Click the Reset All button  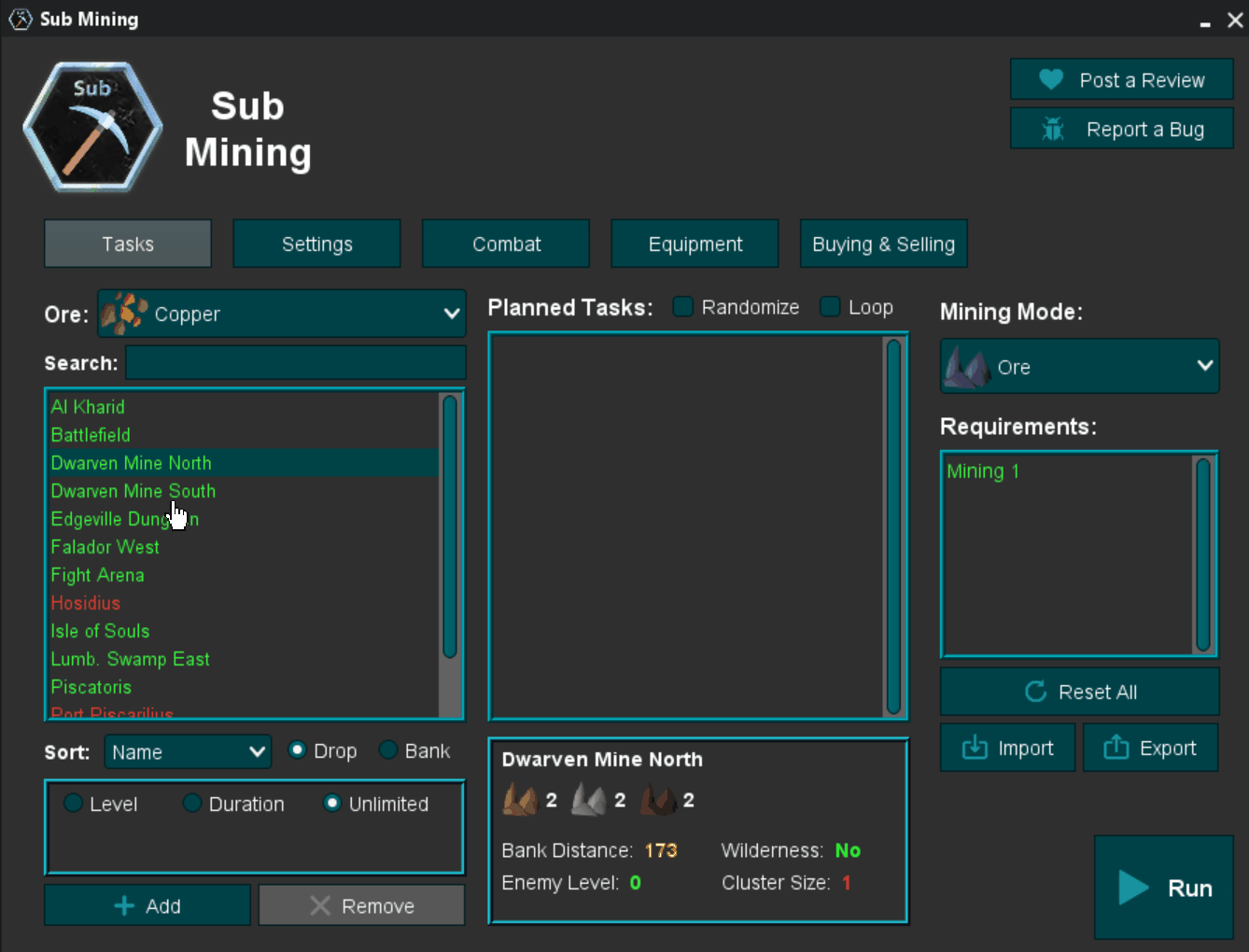click(1079, 692)
